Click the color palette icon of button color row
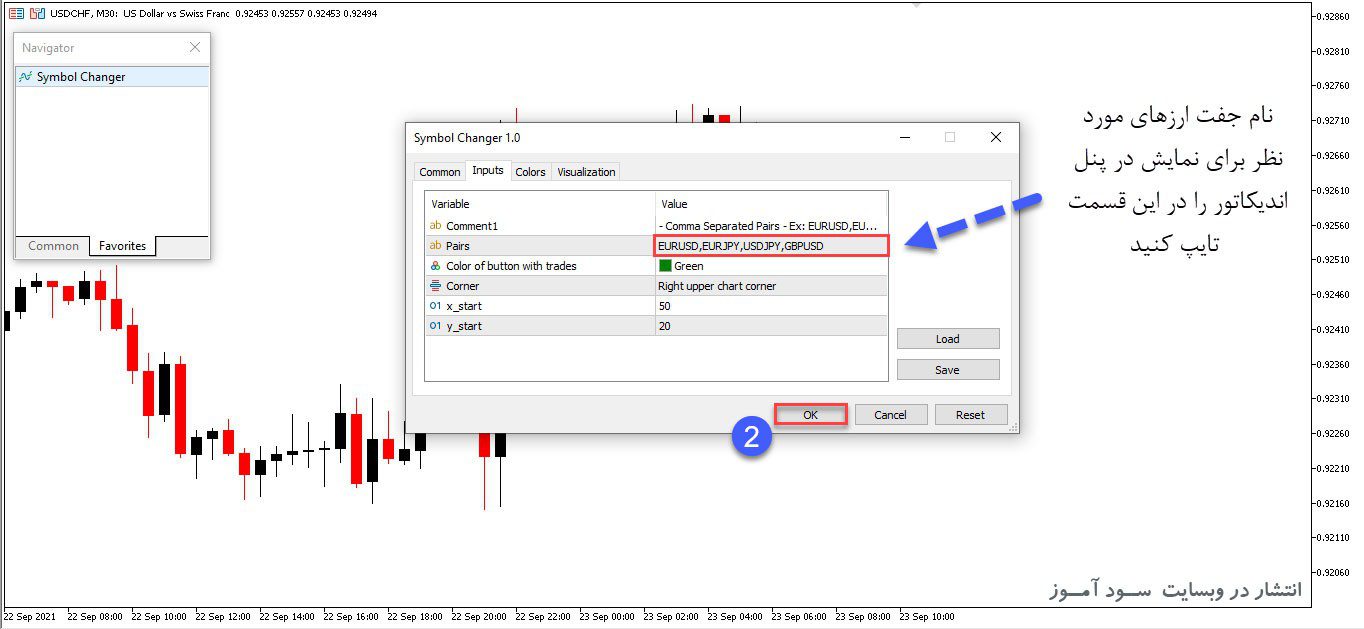Viewport: 1364px width, 629px height. coord(435,266)
